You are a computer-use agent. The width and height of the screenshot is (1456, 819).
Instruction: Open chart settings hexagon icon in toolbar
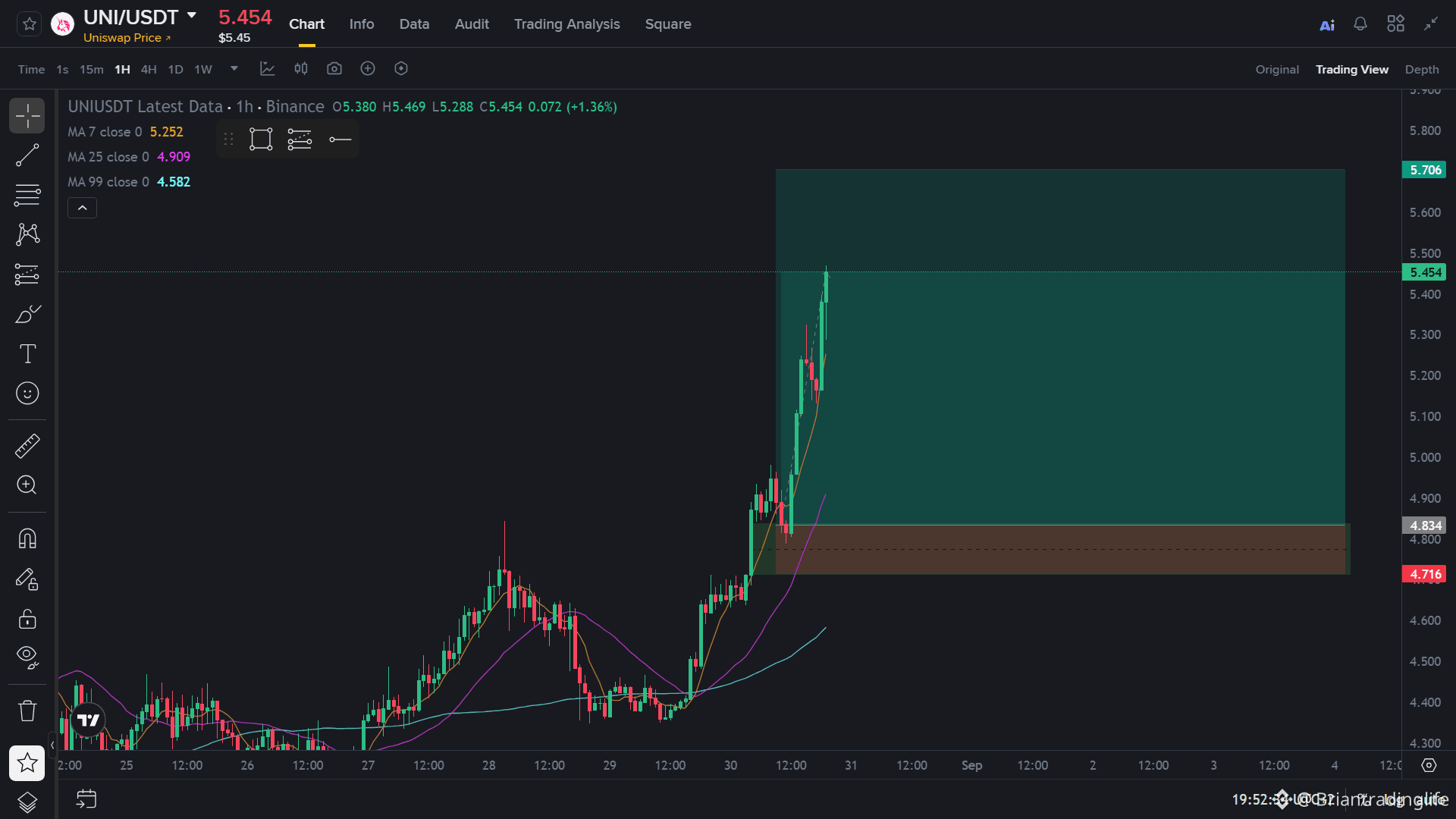pos(401,69)
